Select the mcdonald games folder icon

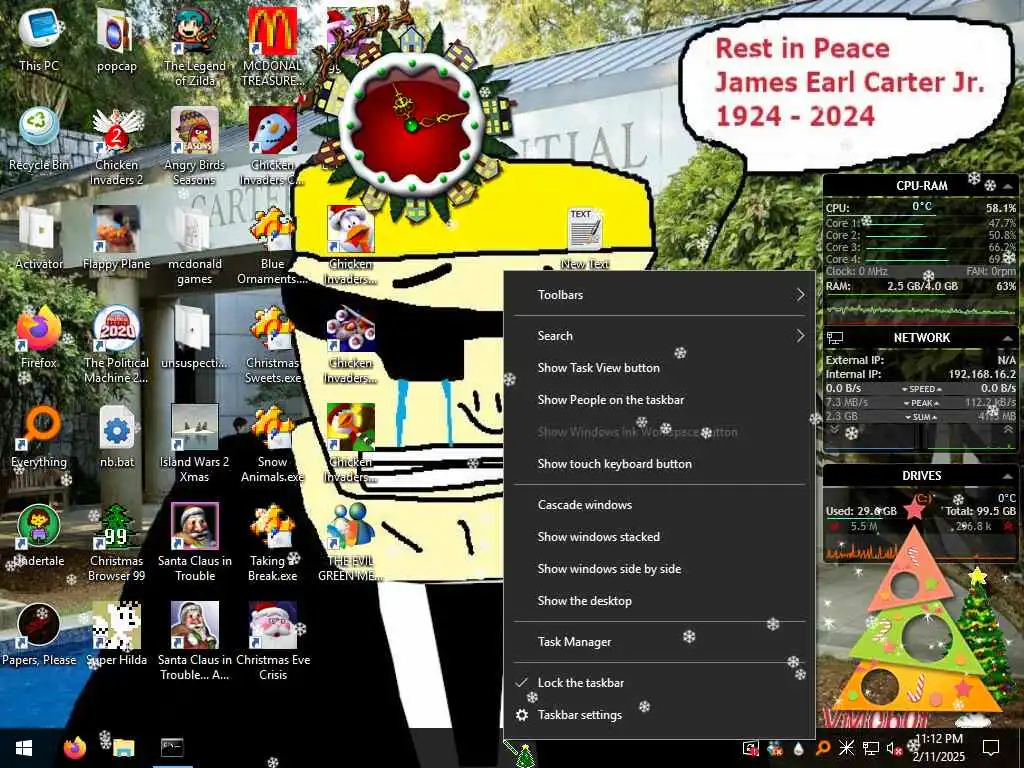[194, 244]
